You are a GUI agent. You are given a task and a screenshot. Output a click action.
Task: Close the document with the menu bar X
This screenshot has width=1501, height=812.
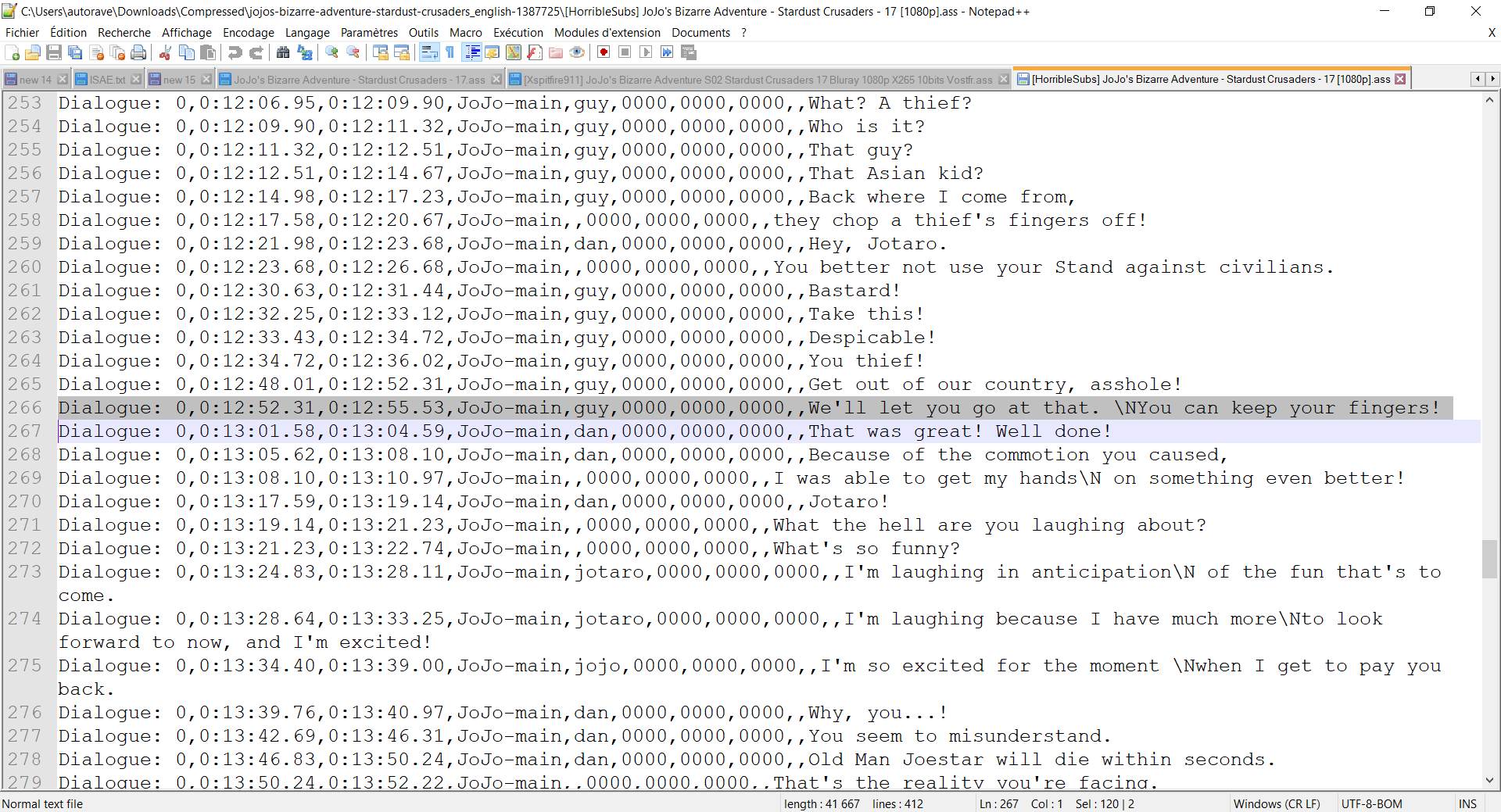coord(1492,33)
